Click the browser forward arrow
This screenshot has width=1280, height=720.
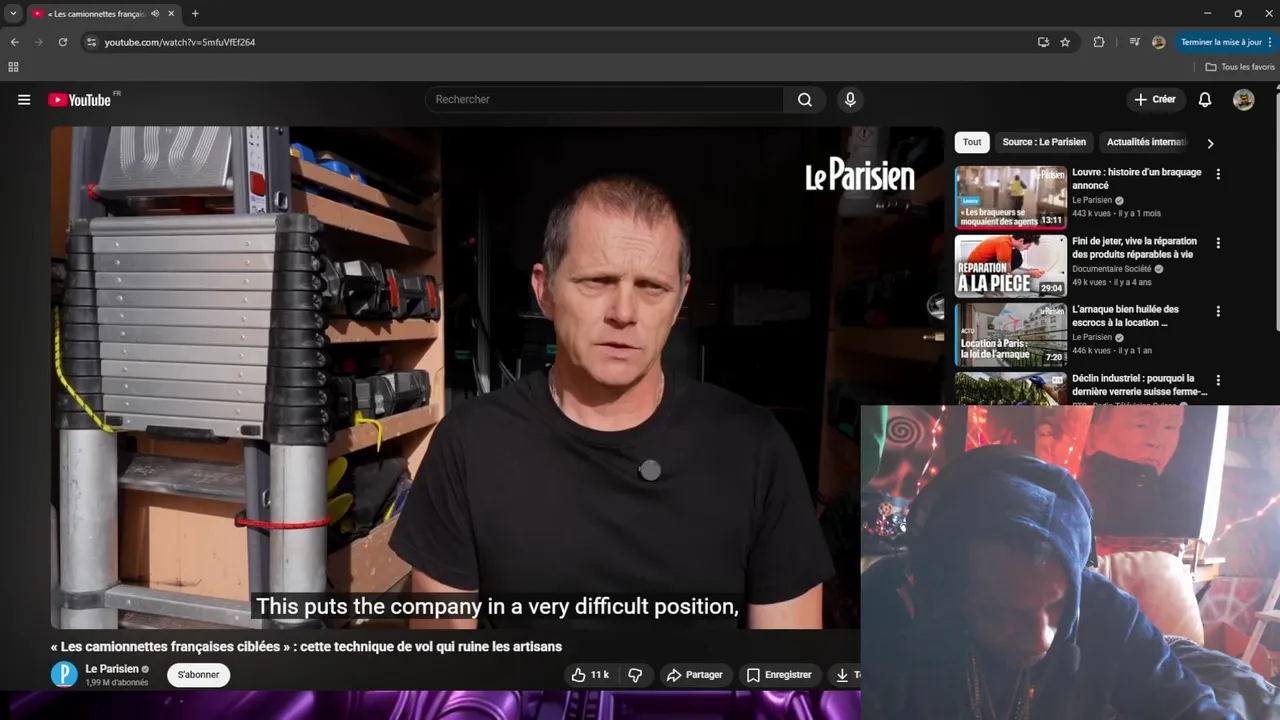tap(38, 42)
